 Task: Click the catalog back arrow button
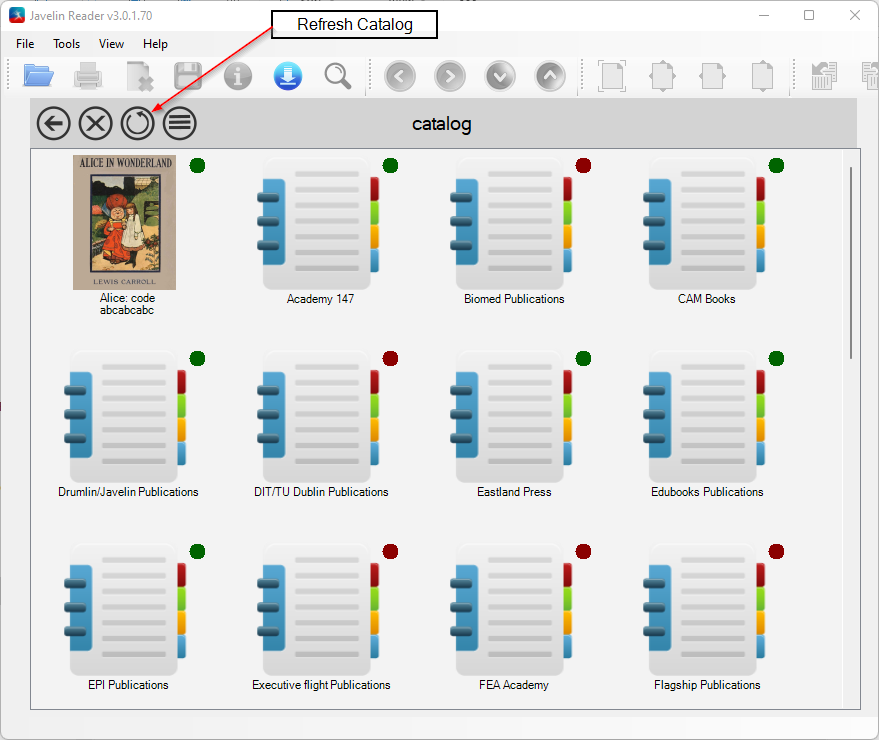tap(54, 123)
